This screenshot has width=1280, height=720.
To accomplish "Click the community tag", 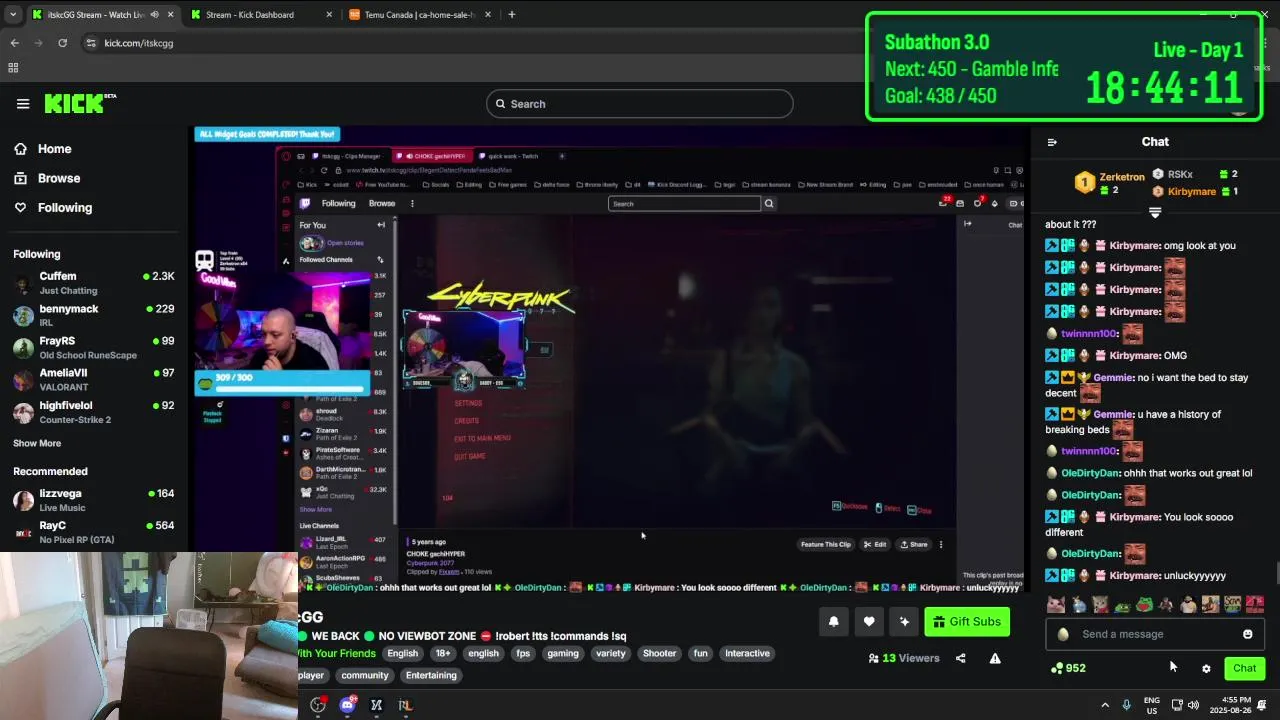I will point(365,676).
